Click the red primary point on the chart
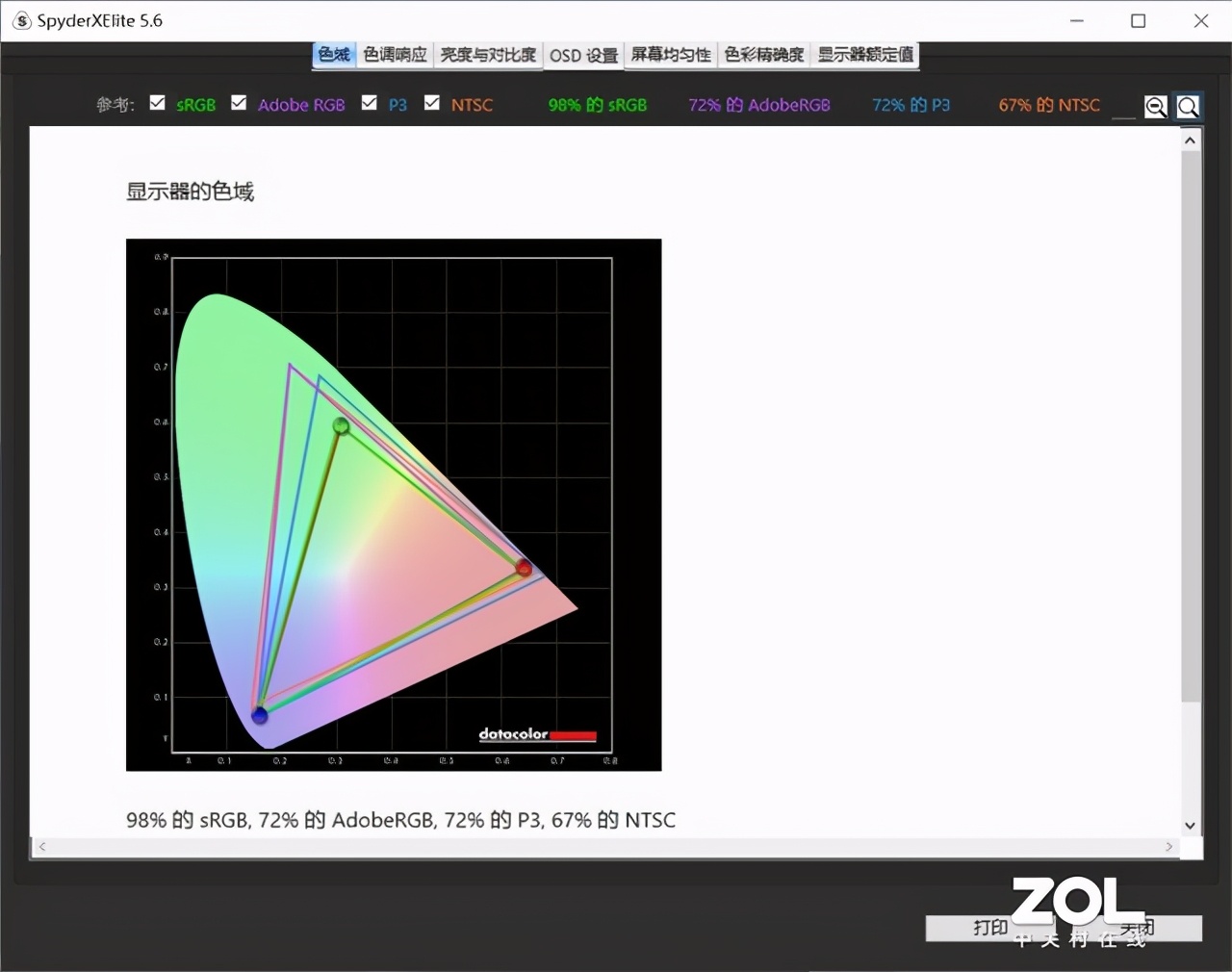The height and width of the screenshot is (972, 1232). coord(524,569)
